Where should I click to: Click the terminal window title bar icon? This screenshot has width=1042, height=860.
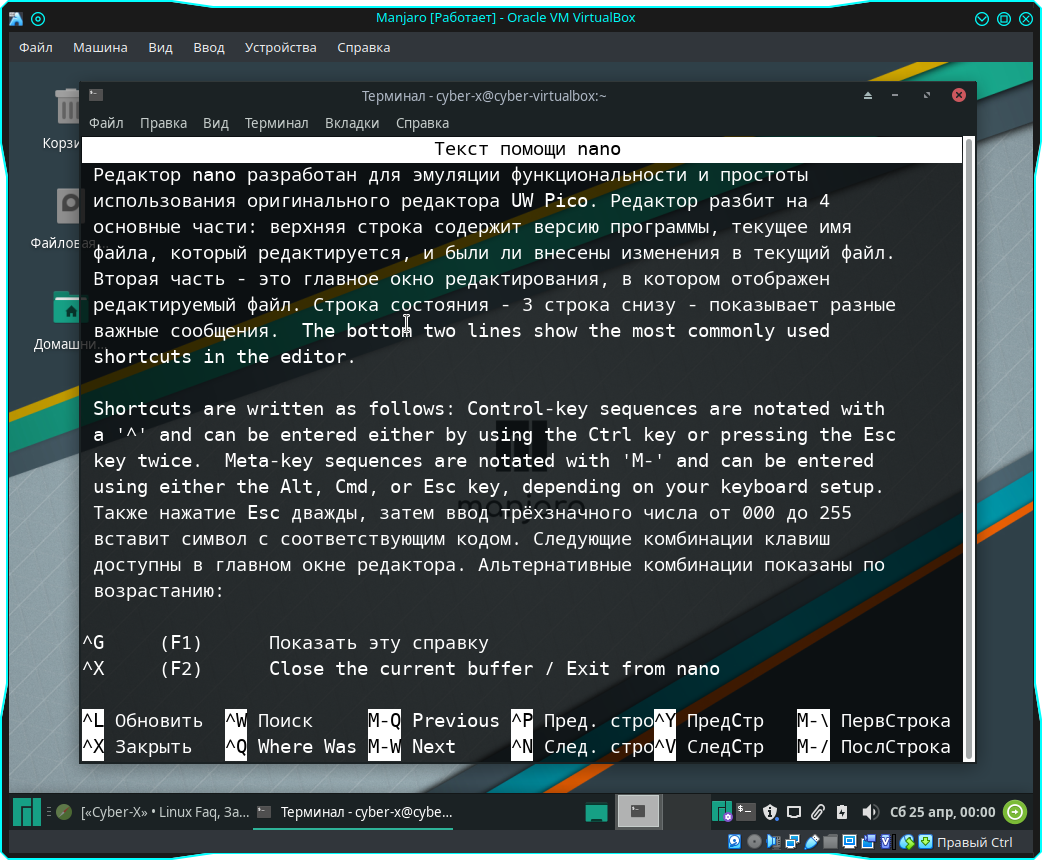pyautogui.click(x=96, y=95)
